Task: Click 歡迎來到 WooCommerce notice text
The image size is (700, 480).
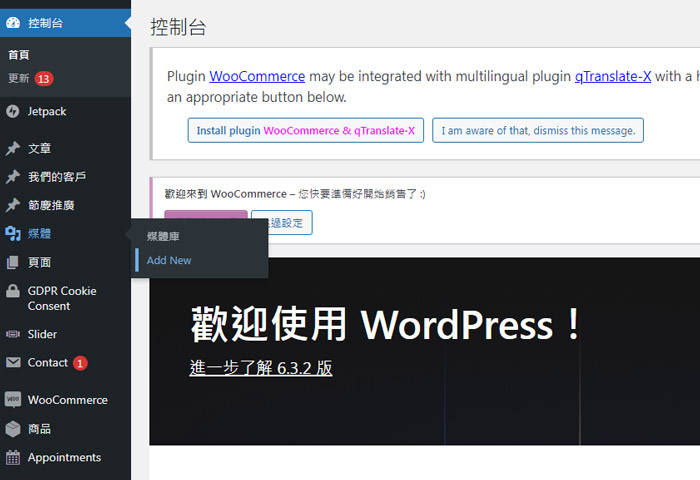Action: [295, 194]
